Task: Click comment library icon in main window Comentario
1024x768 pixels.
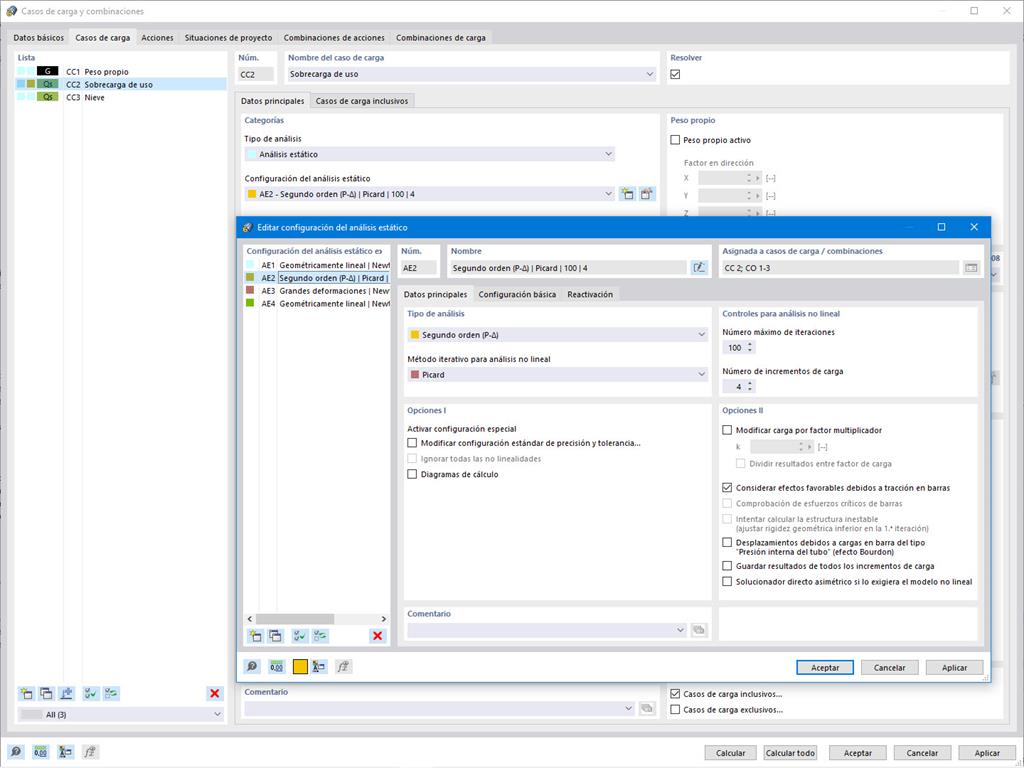Action: click(x=647, y=709)
